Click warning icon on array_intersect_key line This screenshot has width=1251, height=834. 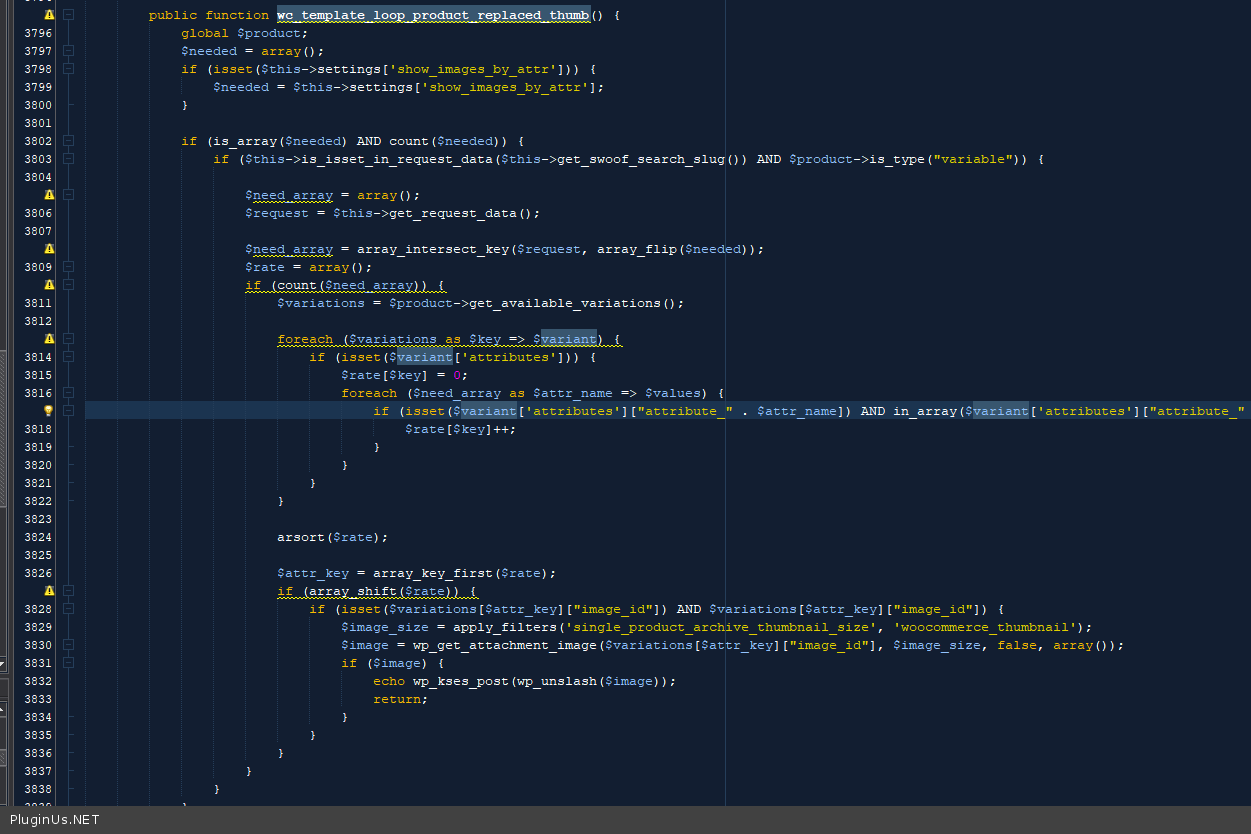pyautogui.click(x=49, y=249)
